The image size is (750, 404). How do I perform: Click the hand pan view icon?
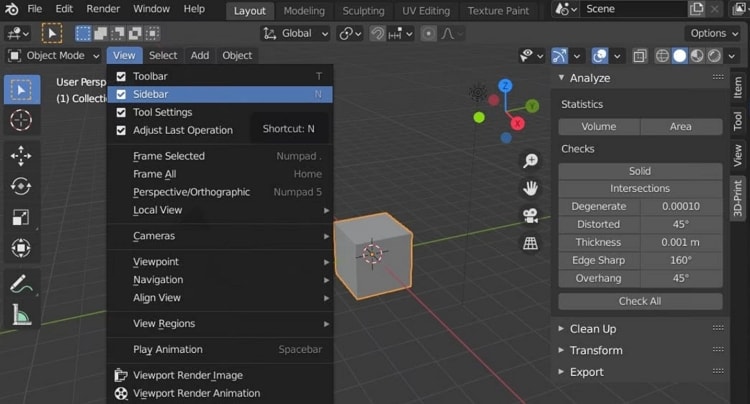coord(530,188)
